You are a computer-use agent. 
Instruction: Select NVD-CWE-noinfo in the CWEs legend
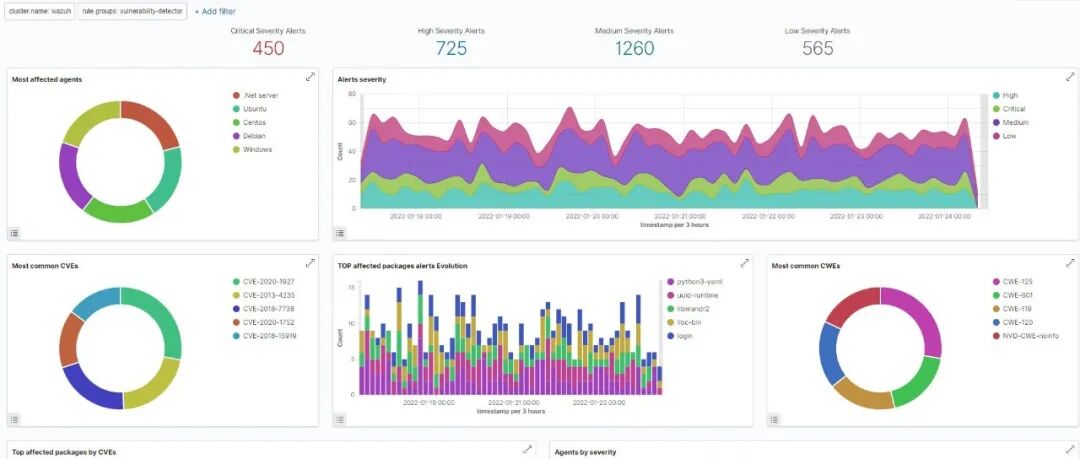pyautogui.click(x=1026, y=336)
